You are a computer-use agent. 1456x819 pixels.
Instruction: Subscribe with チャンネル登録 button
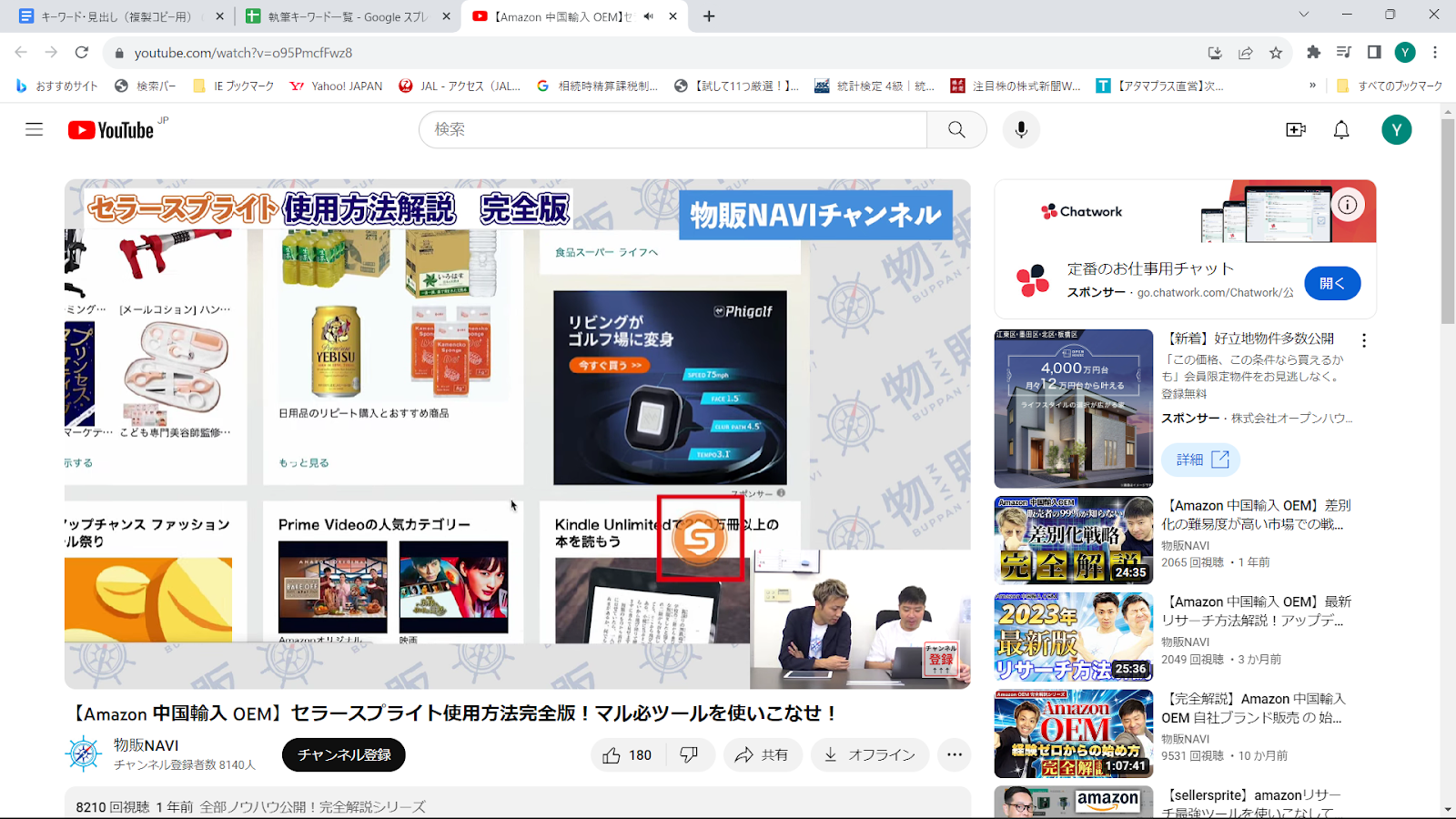(344, 754)
